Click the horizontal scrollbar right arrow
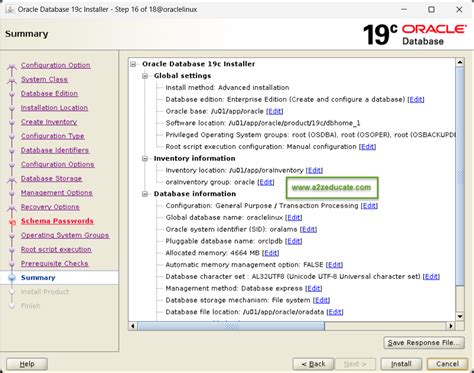The height and width of the screenshot is (373, 474). [x=451, y=326]
